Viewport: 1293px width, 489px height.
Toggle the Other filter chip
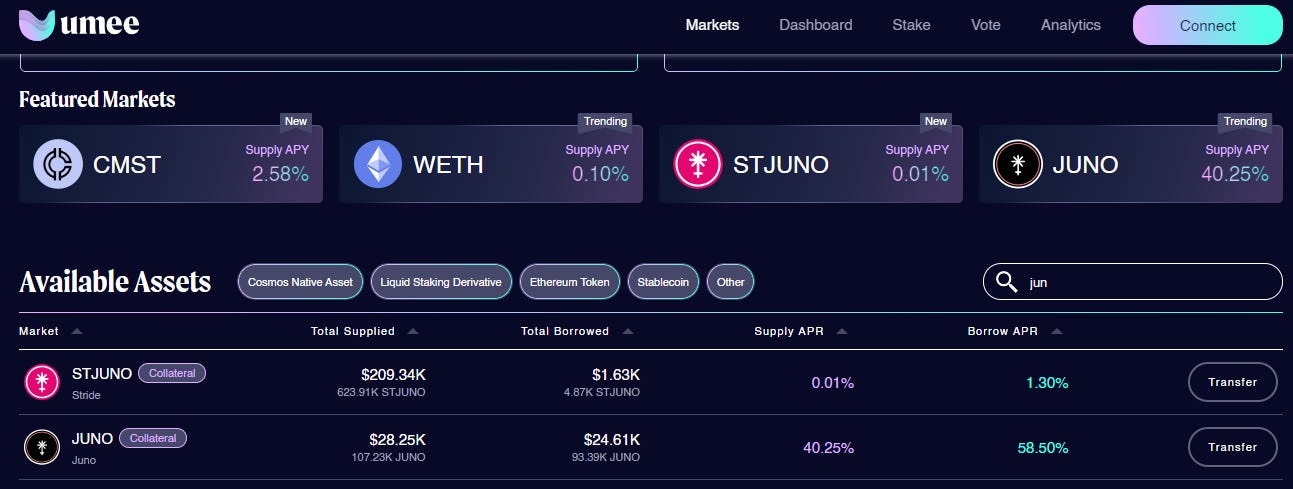[731, 282]
